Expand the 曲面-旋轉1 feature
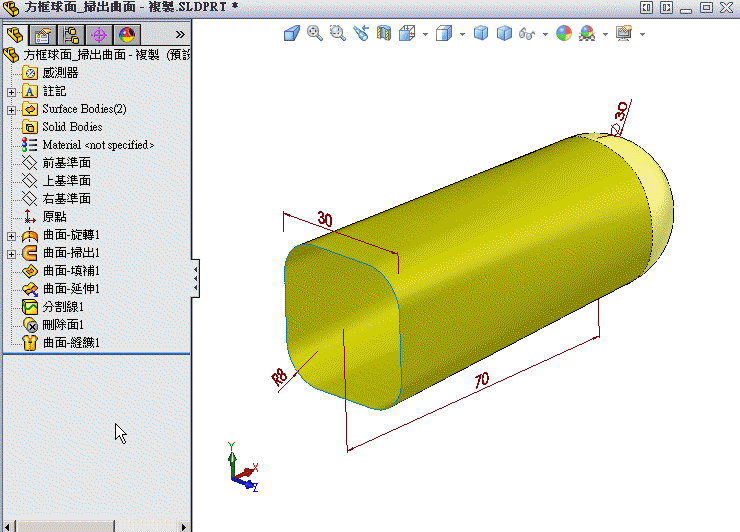Screen dimensions: 740x532 (x=11, y=236)
